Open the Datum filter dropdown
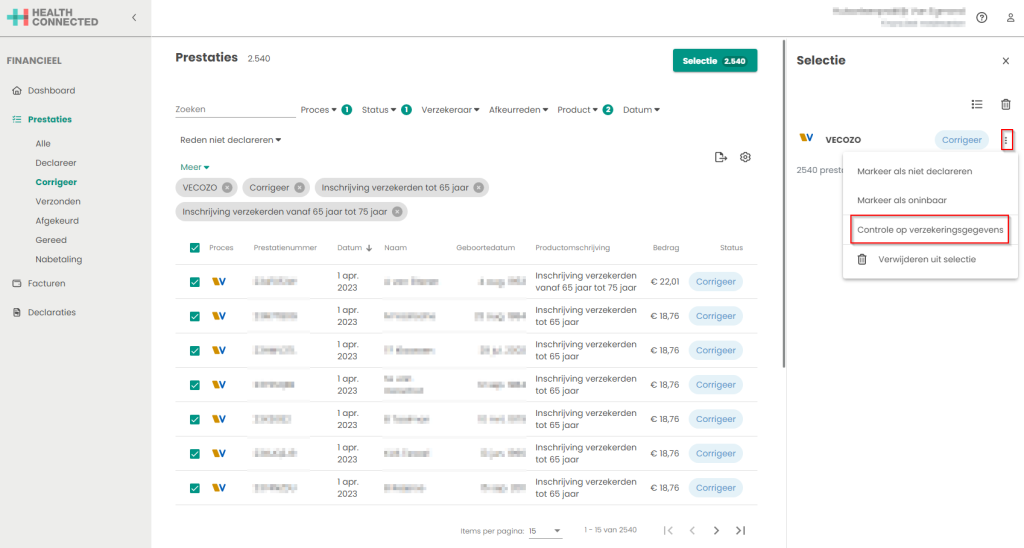Viewport: 1024px width, 548px height. coord(641,110)
